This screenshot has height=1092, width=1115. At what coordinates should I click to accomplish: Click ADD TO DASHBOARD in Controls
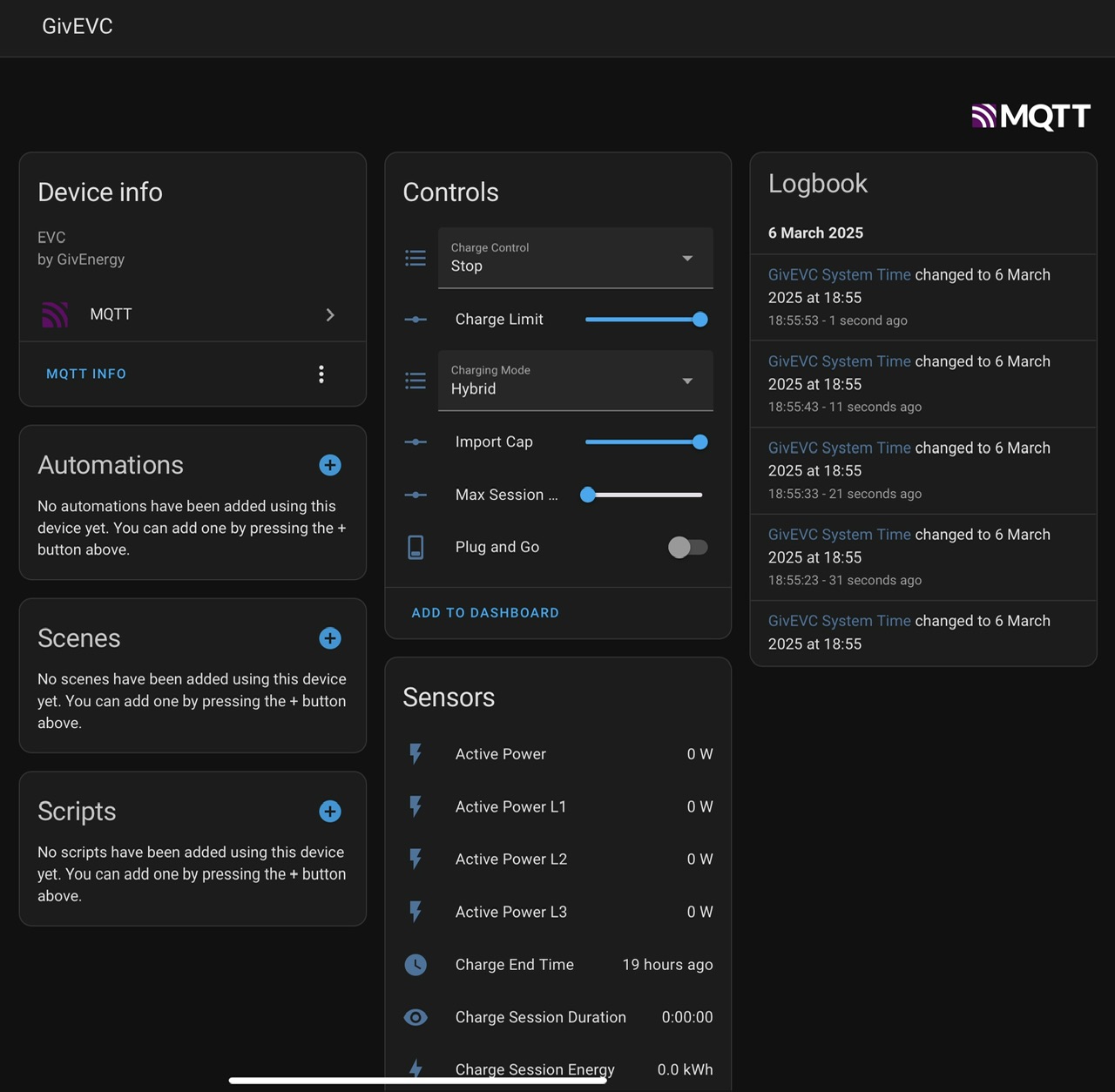tap(485, 613)
